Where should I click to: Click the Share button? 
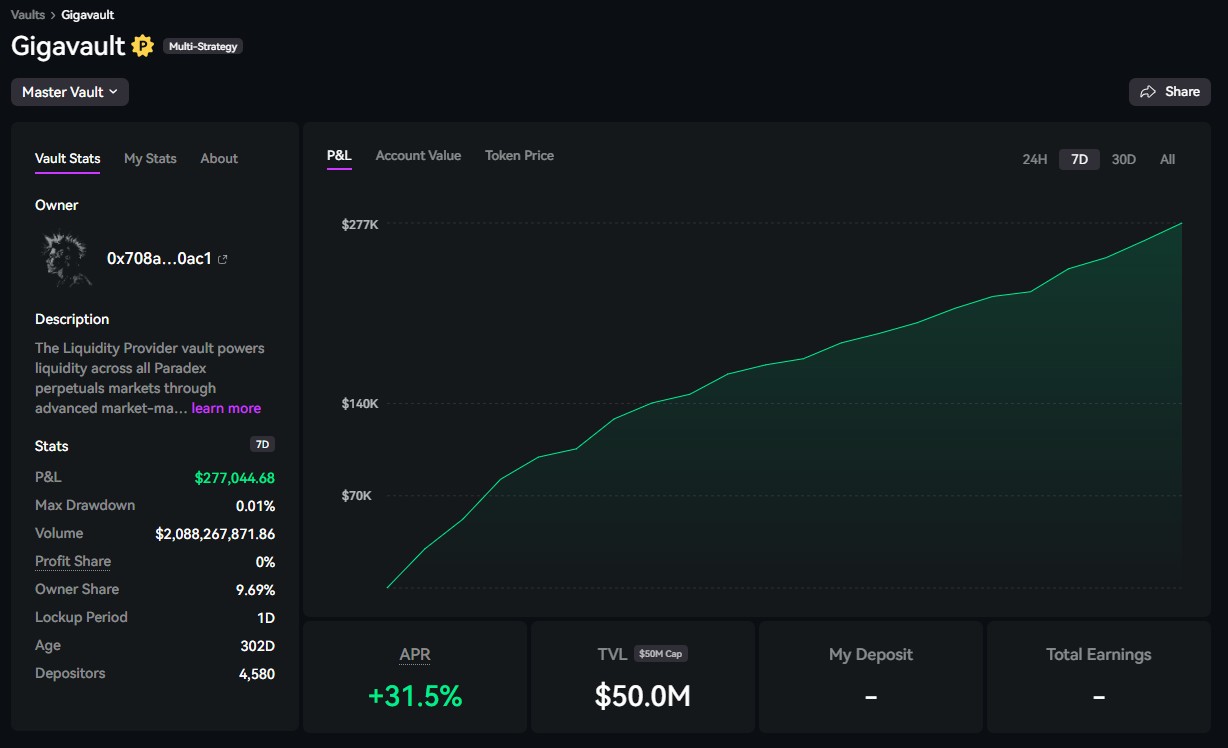click(1170, 92)
